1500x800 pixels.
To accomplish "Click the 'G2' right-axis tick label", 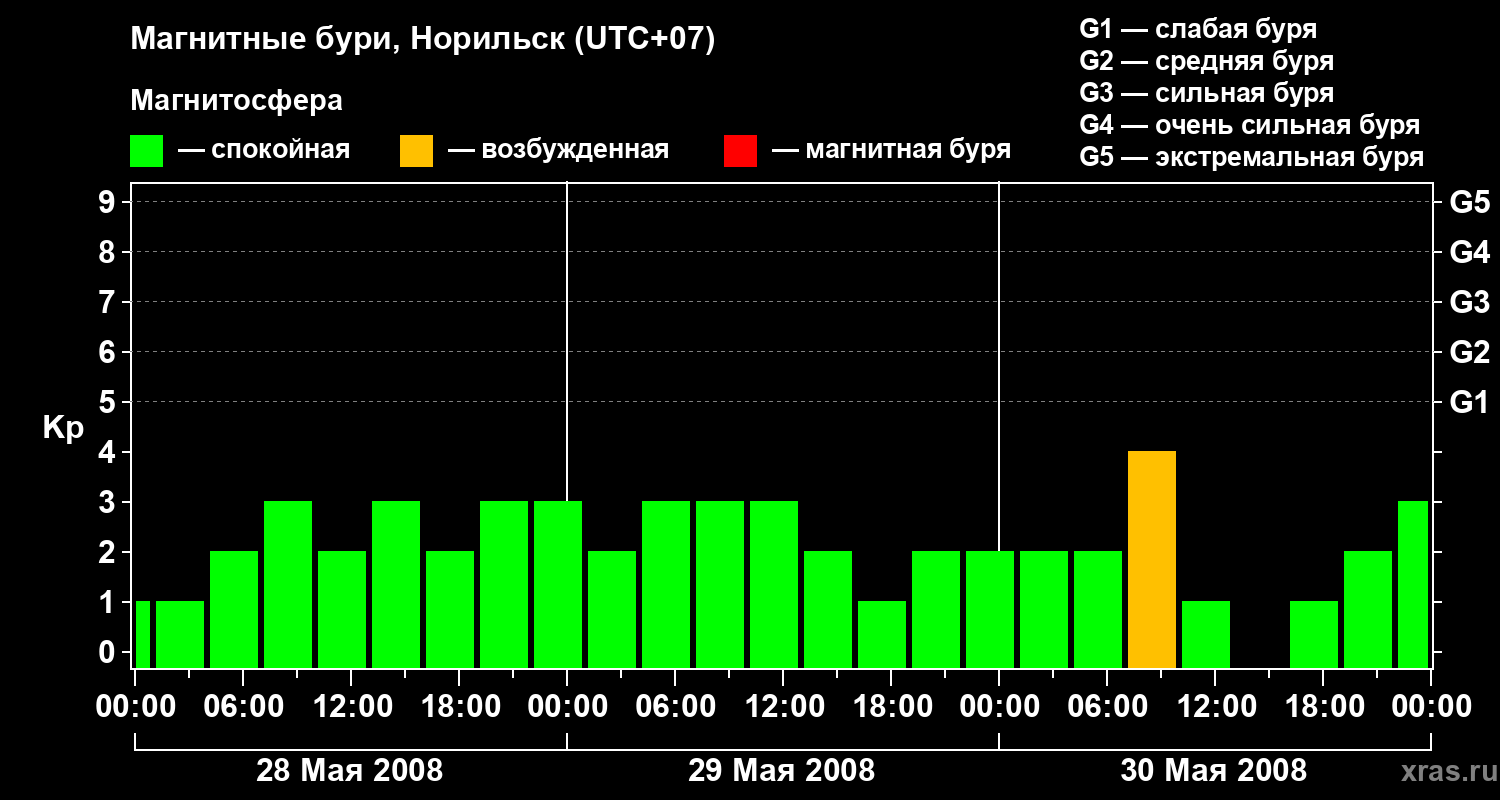I will tap(1470, 353).
